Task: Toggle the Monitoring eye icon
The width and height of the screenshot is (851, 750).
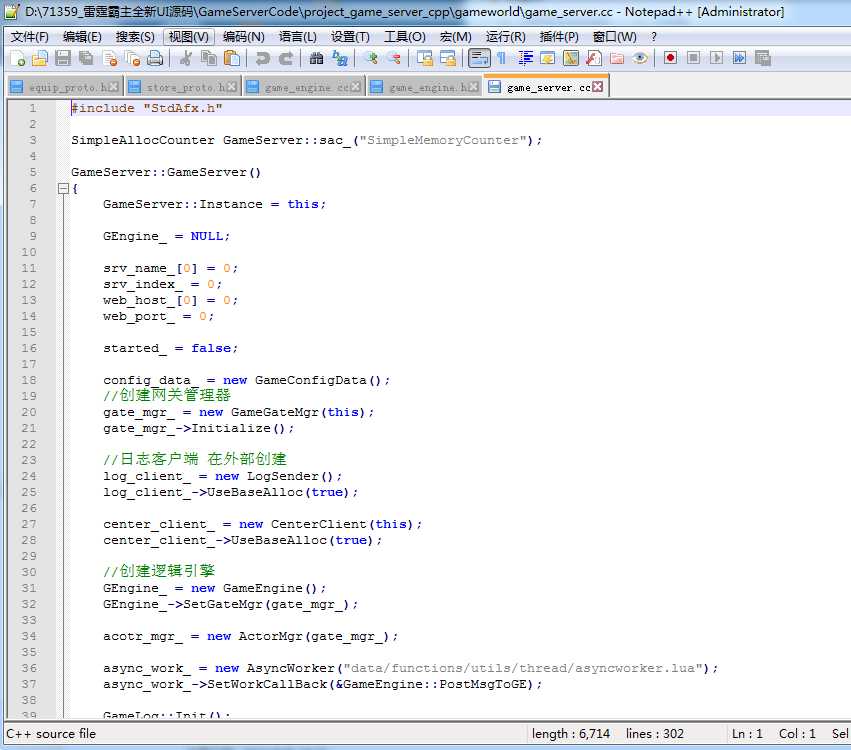Action: [640, 59]
